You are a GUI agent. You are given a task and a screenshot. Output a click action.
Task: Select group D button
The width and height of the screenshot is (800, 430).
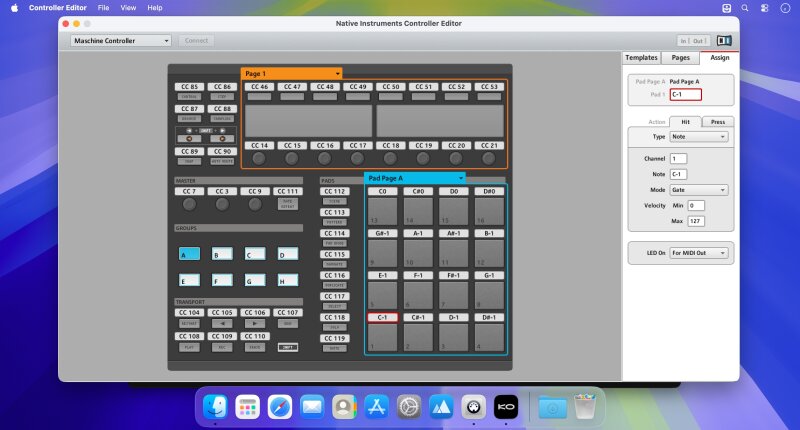(288, 254)
